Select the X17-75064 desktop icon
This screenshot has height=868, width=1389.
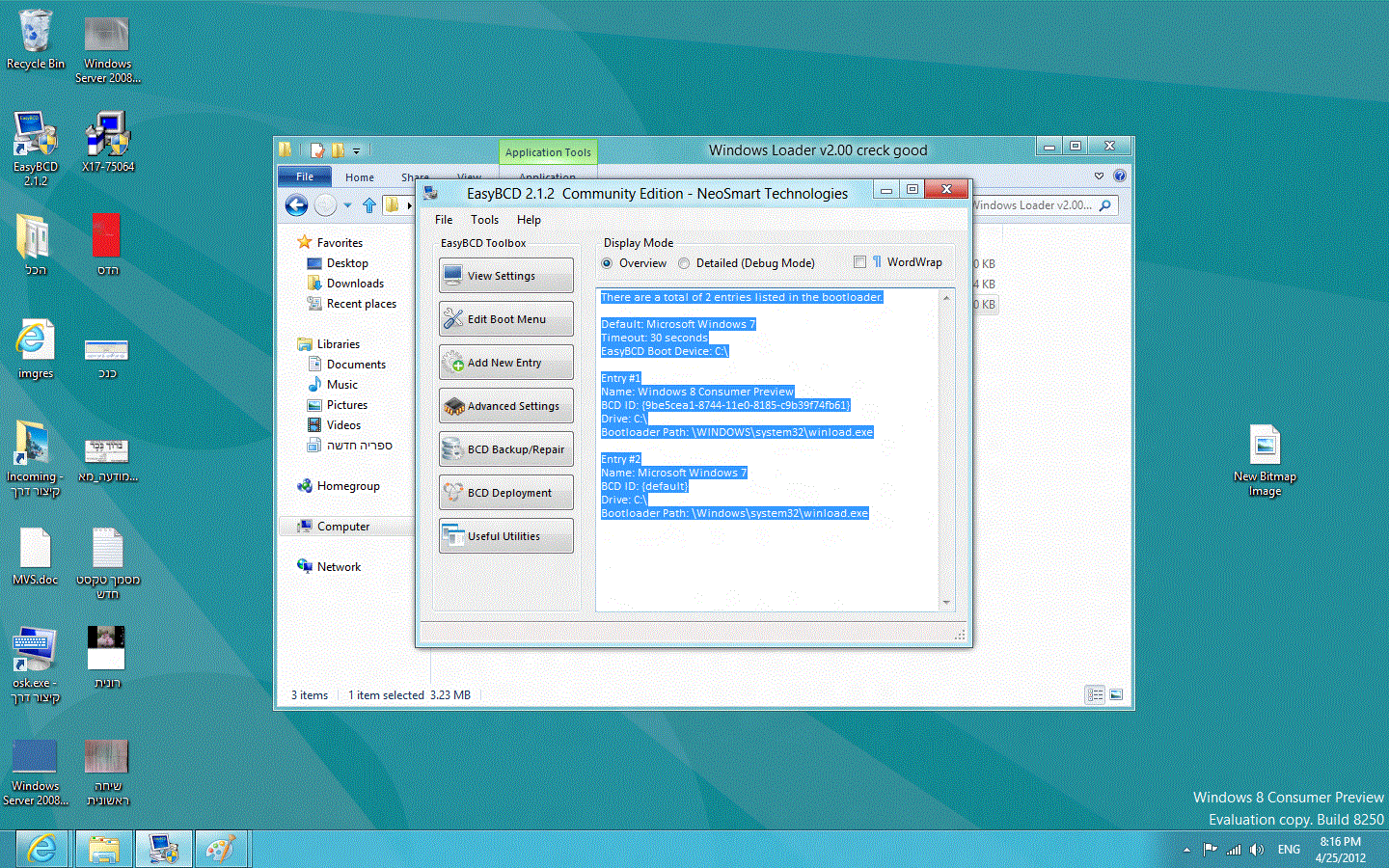107,143
